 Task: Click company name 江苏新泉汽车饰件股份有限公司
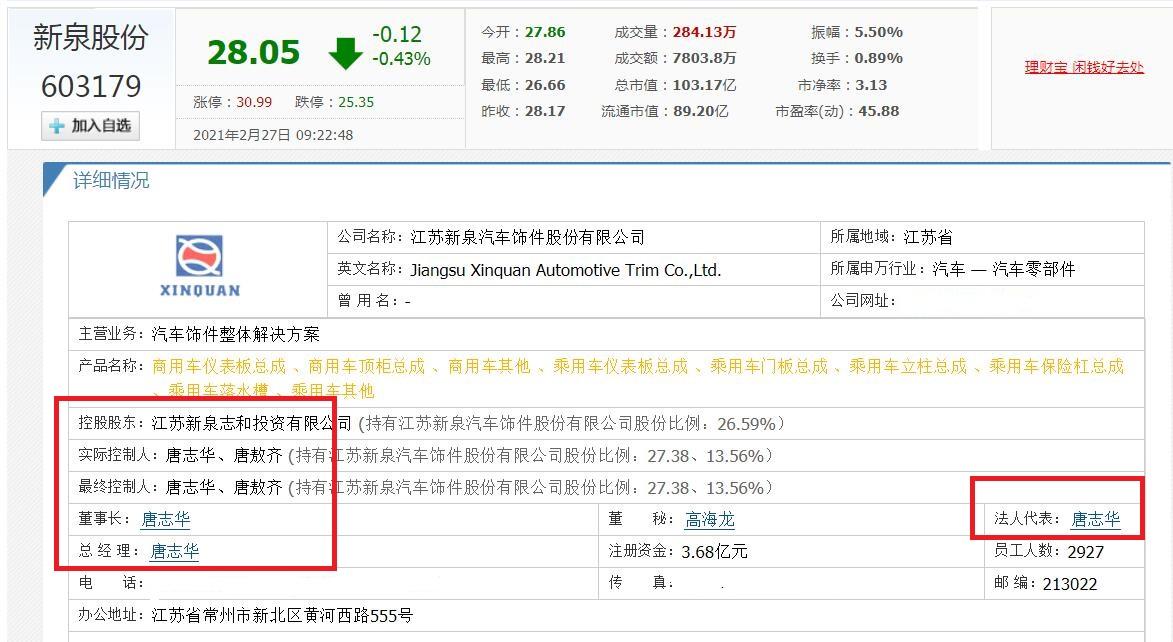(x=527, y=238)
